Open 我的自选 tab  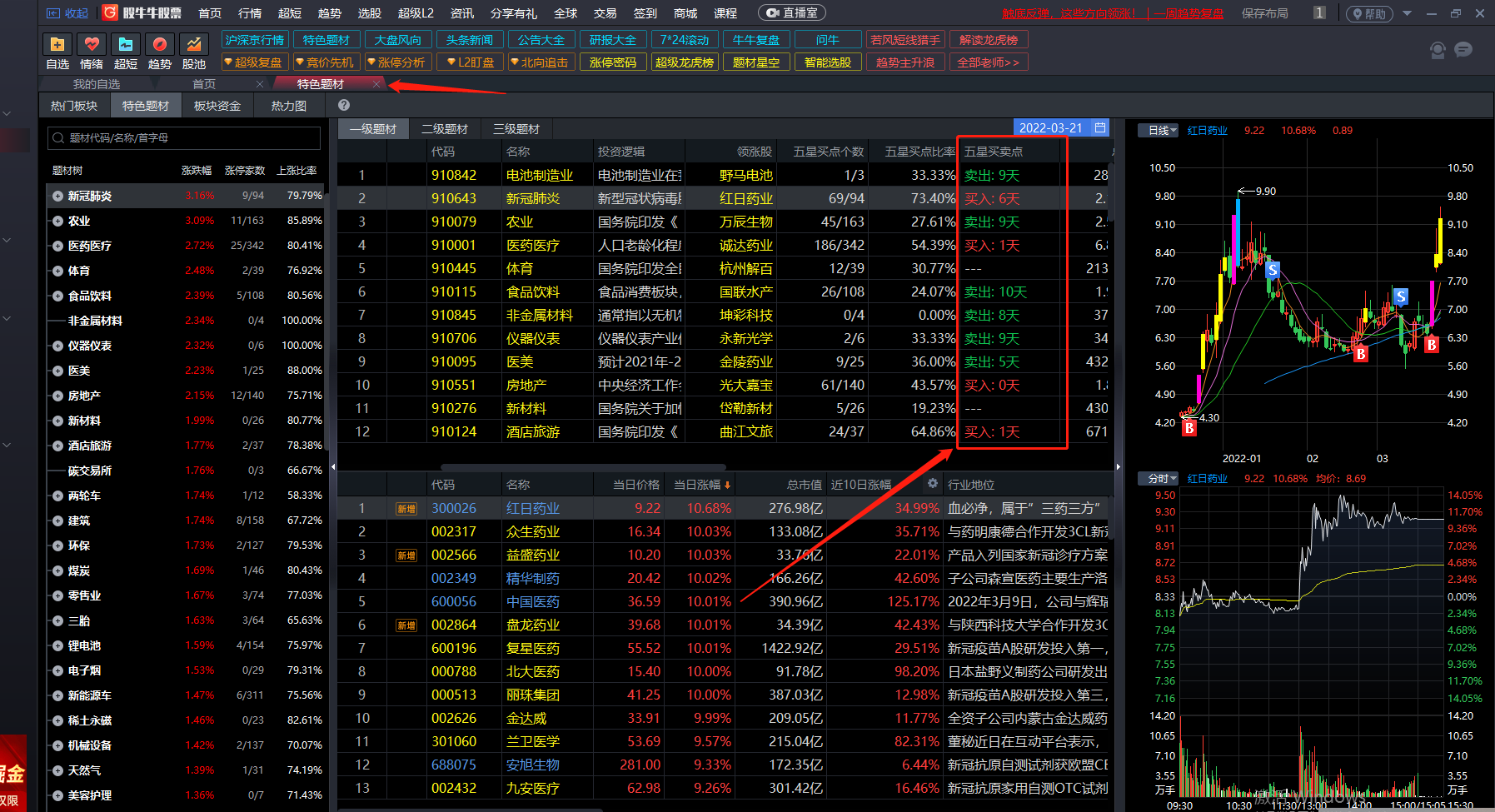point(97,84)
